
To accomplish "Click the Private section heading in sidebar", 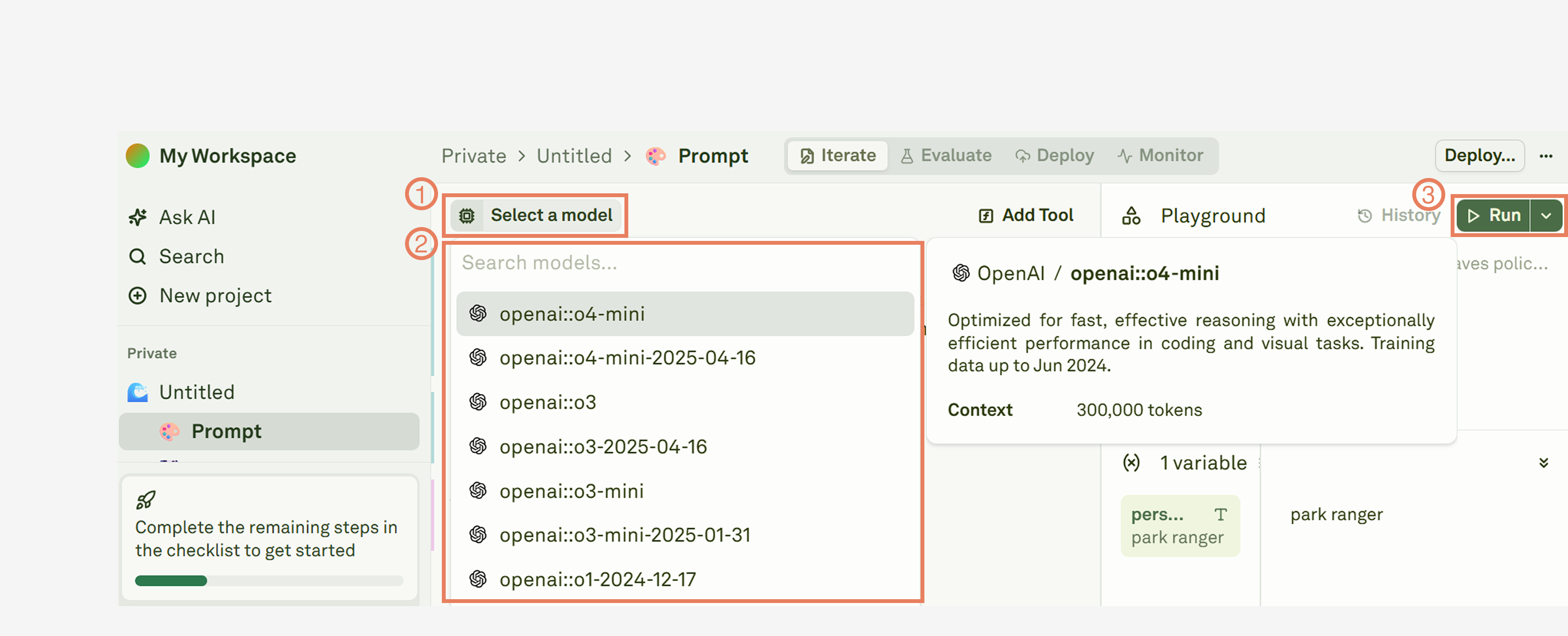I will [x=152, y=354].
